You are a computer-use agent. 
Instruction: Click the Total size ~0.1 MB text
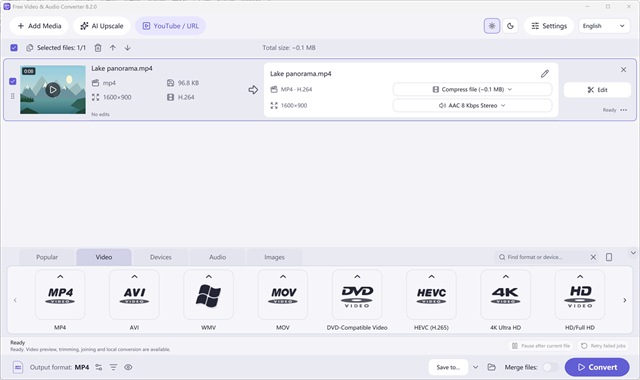(x=289, y=48)
